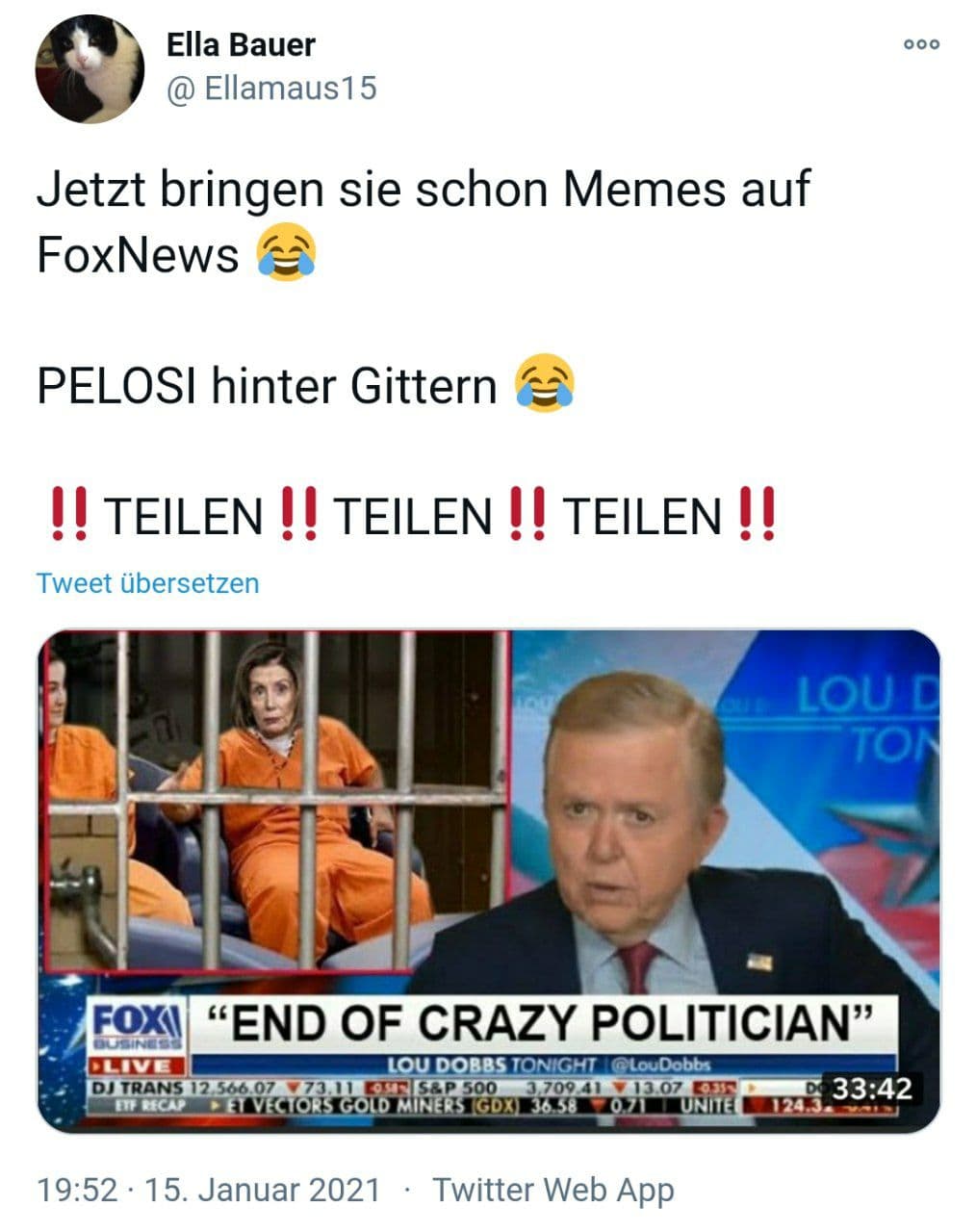
Task: Click the first red double exclamation mark
Action: click(x=69, y=516)
